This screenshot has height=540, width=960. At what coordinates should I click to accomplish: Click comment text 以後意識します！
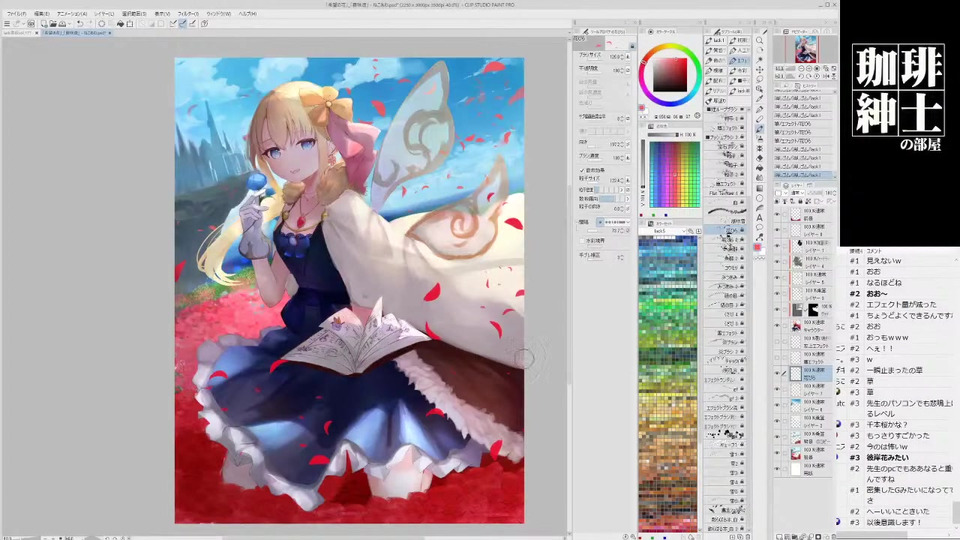click(894, 522)
